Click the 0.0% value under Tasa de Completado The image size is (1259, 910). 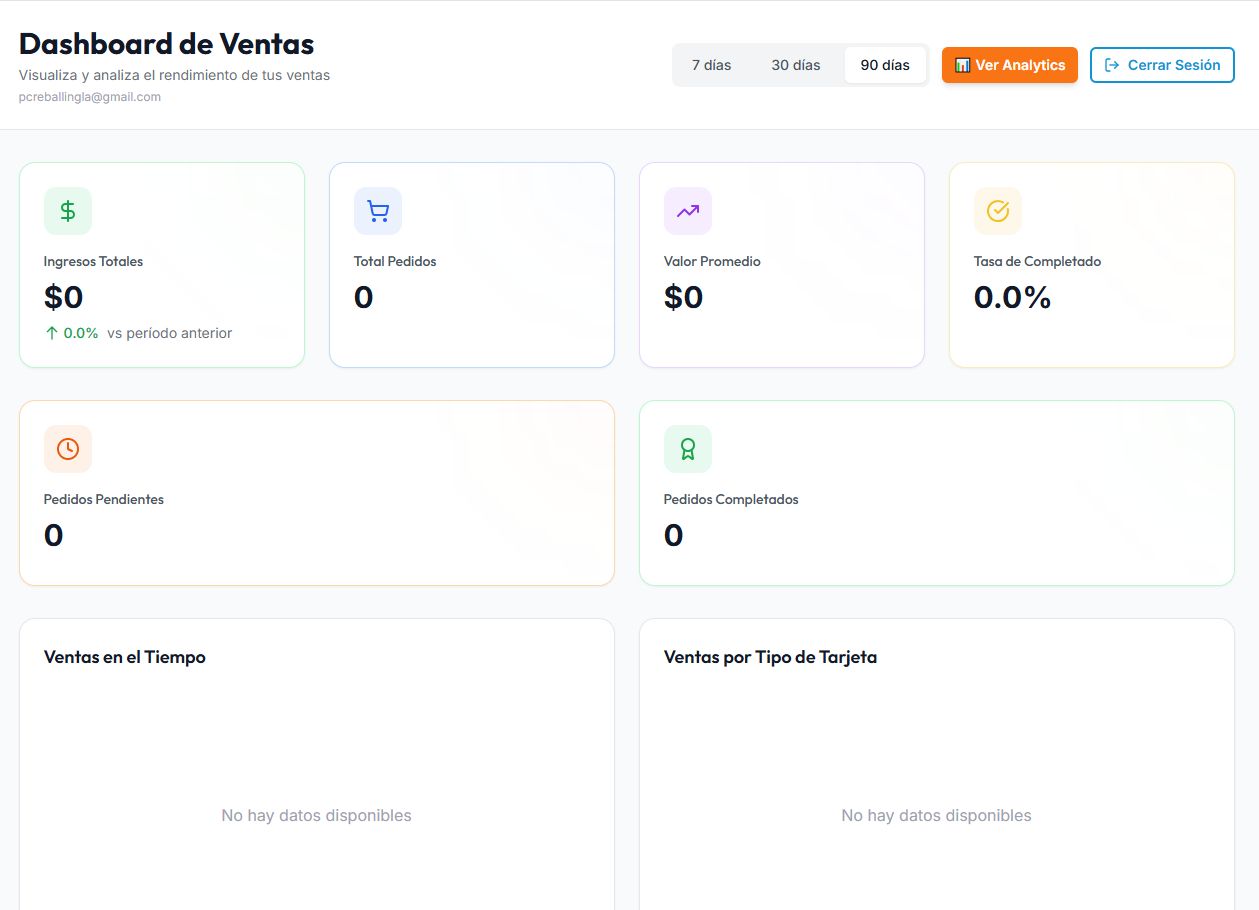click(1013, 297)
